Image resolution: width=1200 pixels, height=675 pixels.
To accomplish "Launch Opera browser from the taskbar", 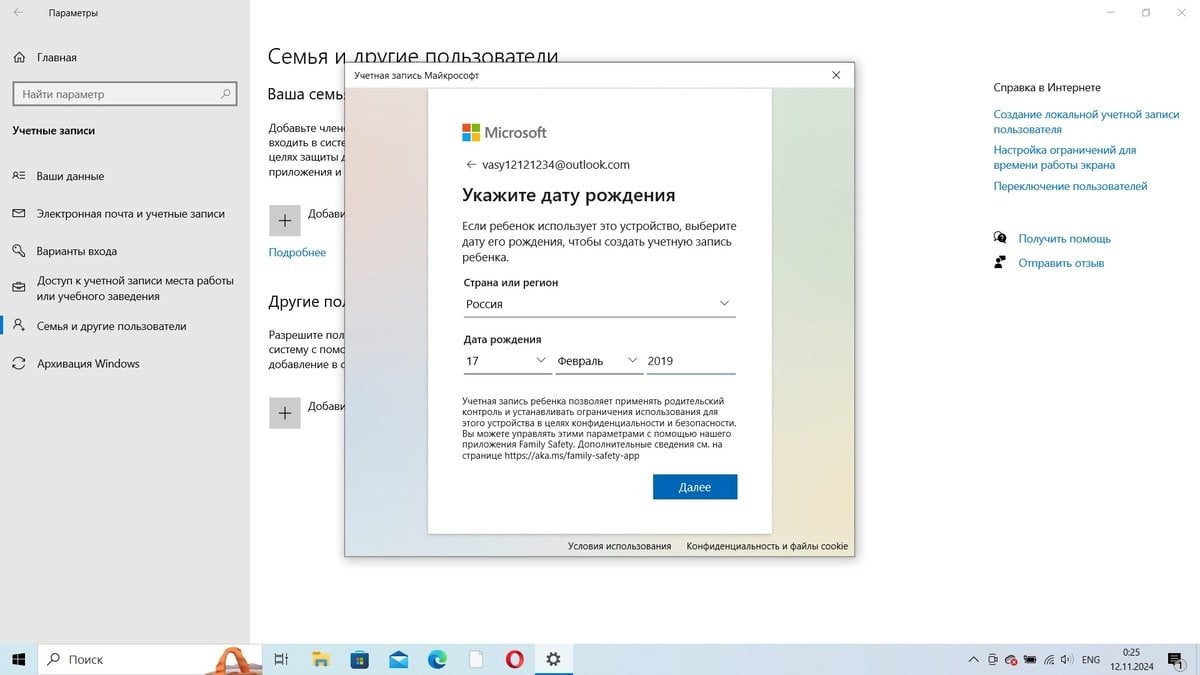I will pos(515,659).
